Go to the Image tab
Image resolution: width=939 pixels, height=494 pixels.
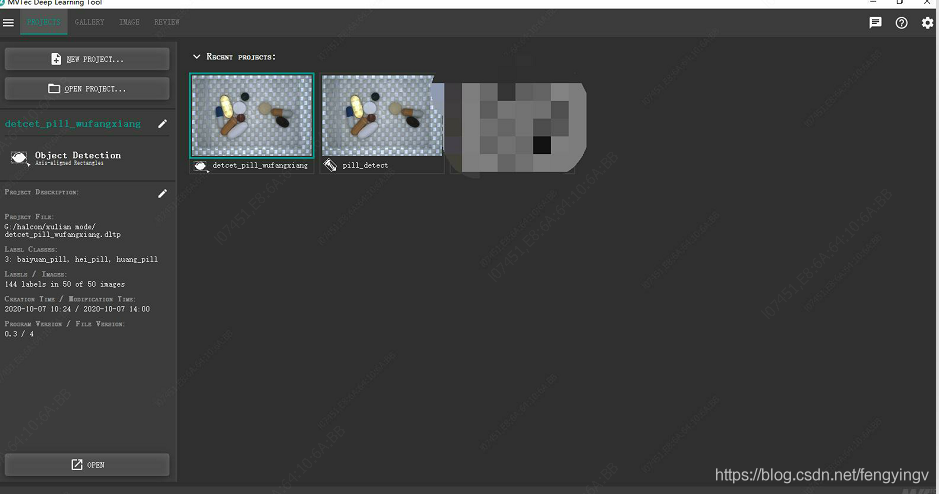[x=129, y=22]
